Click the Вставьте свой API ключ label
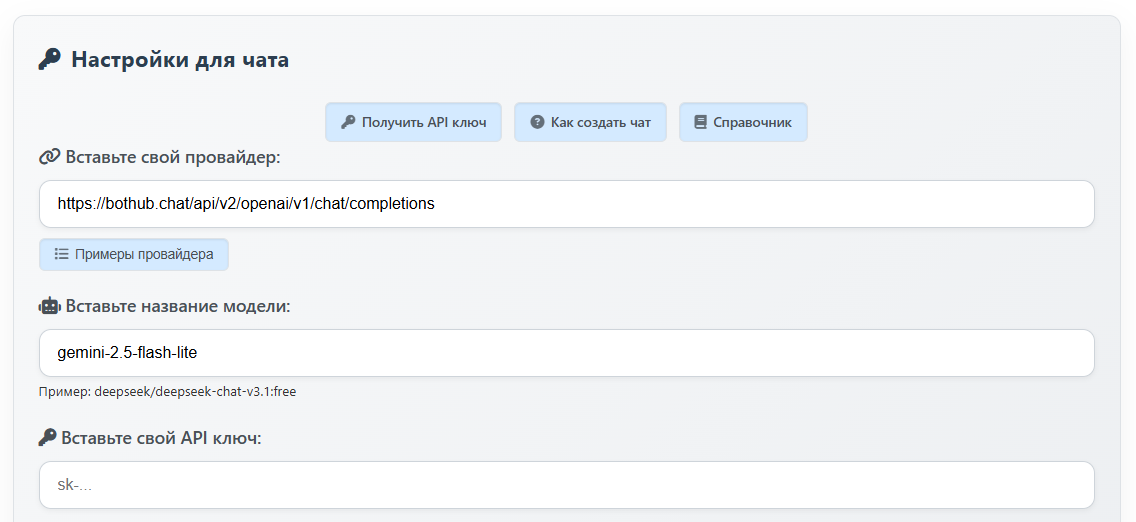The image size is (1136, 522). point(162,438)
